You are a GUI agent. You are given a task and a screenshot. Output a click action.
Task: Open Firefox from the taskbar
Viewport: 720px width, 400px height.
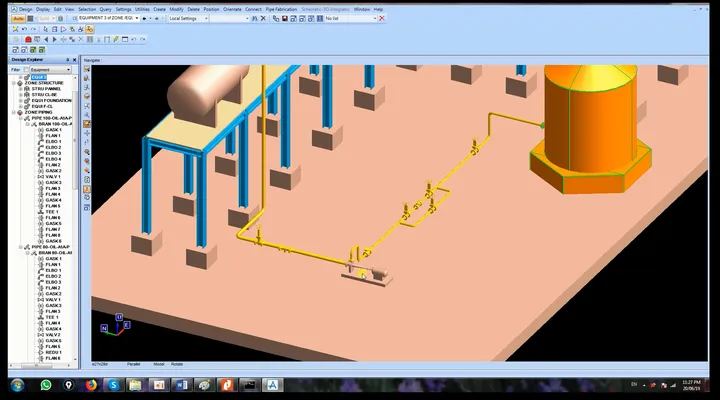(x=91, y=385)
